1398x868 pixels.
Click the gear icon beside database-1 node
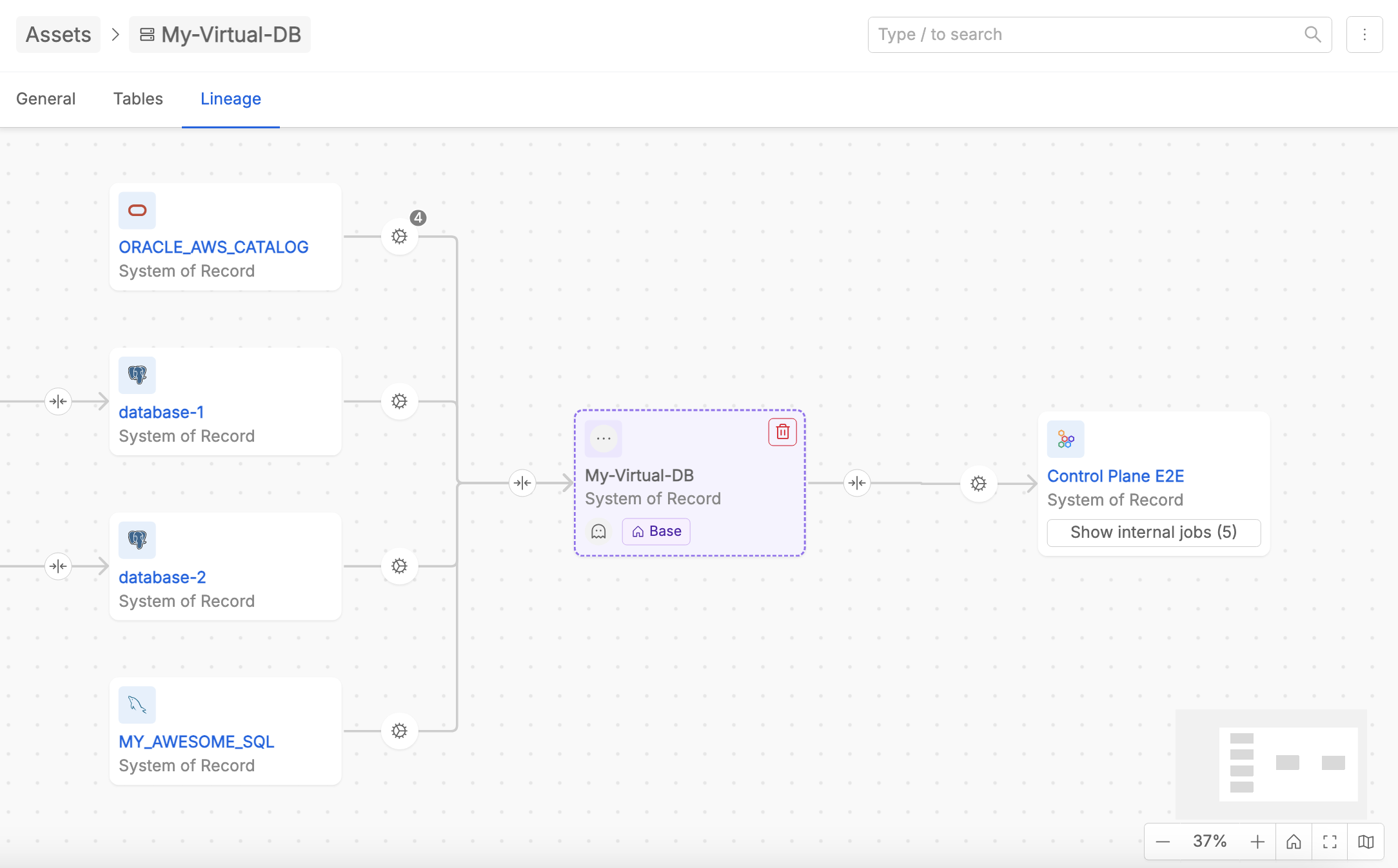(400, 402)
